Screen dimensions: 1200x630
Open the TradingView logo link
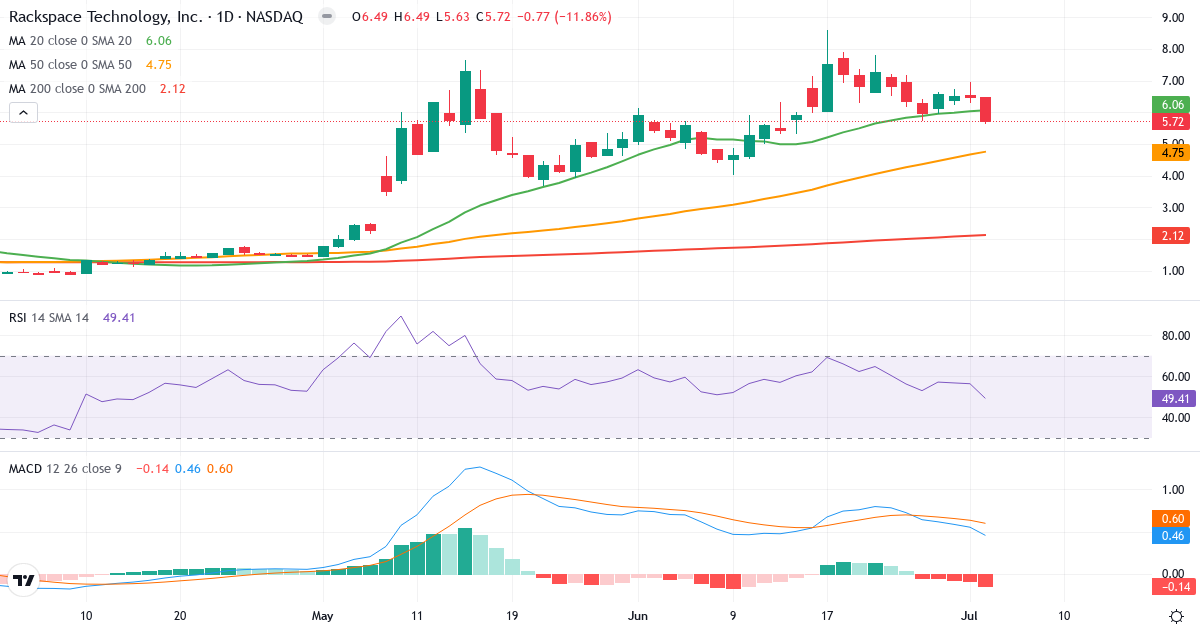pos(25,580)
